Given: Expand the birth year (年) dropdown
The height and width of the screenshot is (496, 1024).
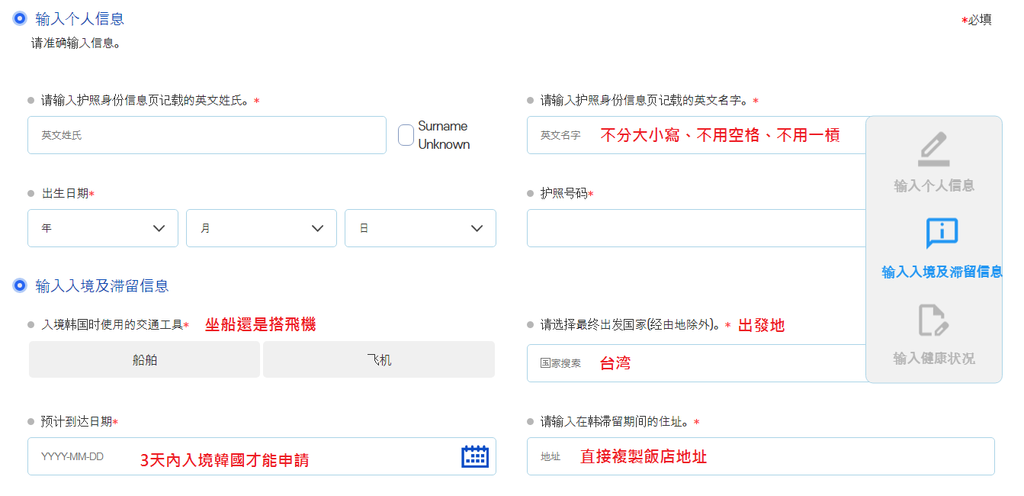Looking at the screenshot, I should (x=103, y=228).
